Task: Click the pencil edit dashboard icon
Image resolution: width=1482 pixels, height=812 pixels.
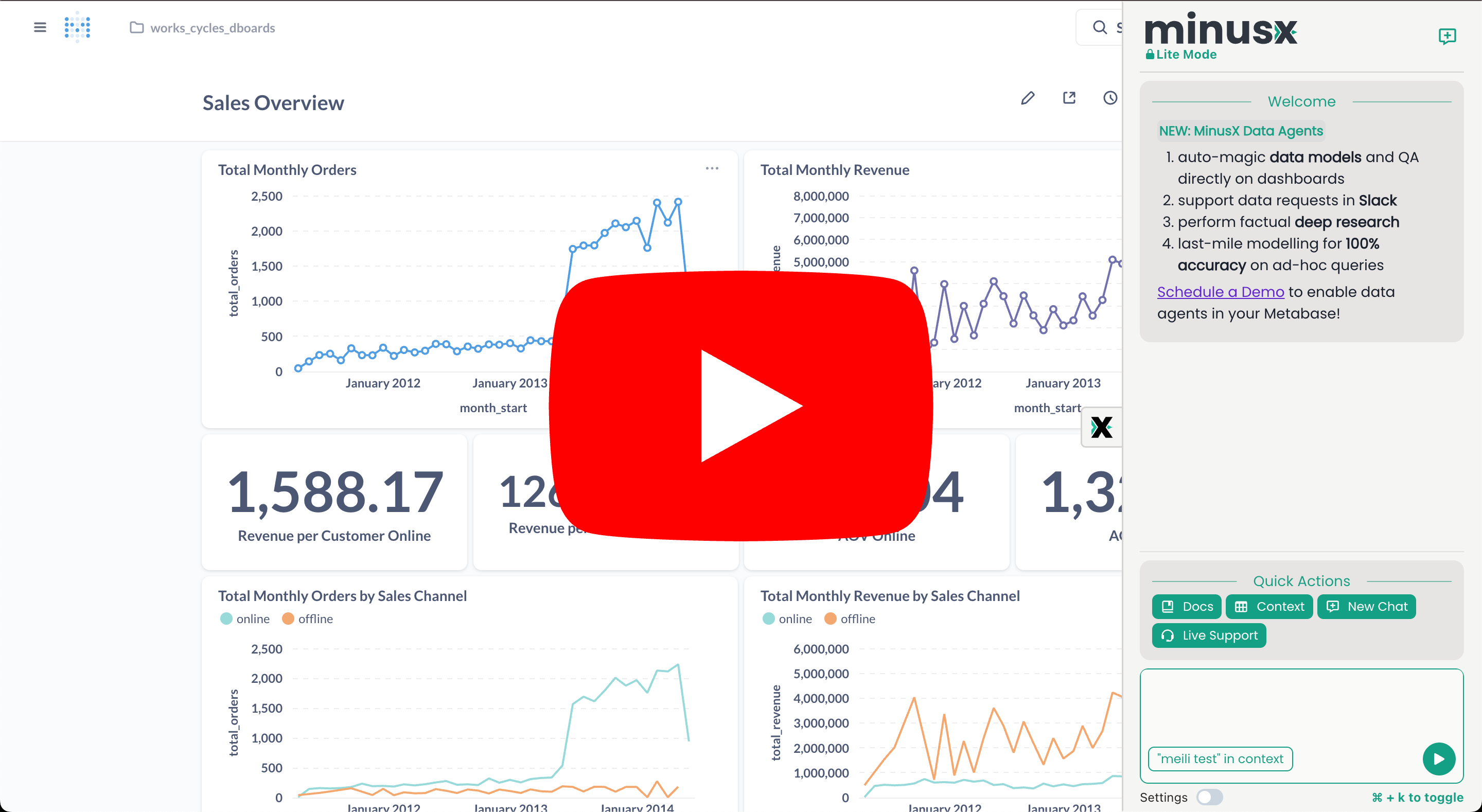Action: (1028, 98)
